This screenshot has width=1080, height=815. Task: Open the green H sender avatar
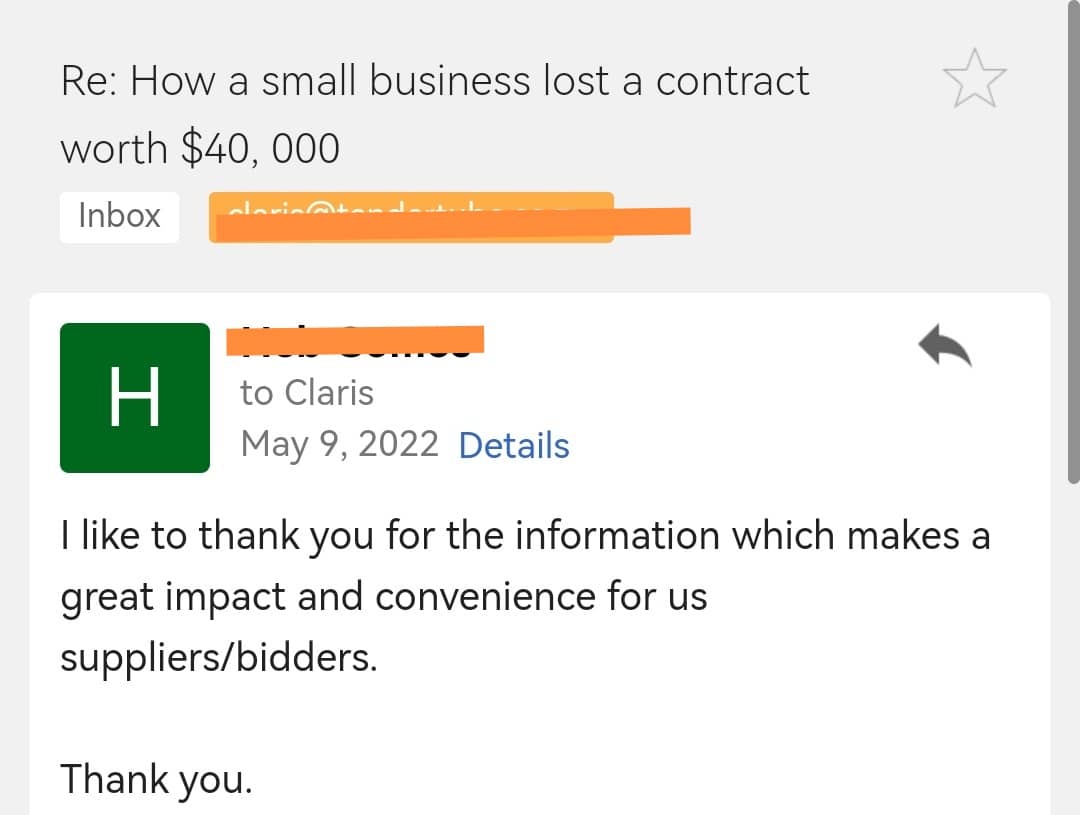[135, 397]
